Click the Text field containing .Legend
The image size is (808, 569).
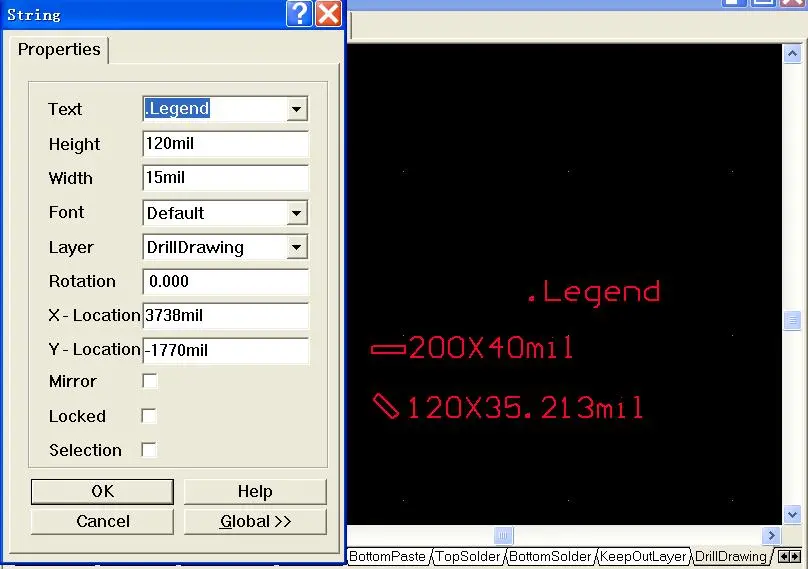click(x=215, y=109)
